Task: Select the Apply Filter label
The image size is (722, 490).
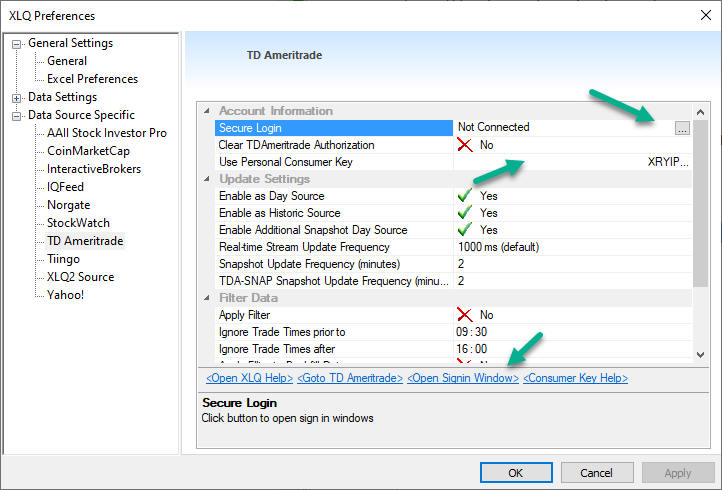Action: [x=245, y=315]
